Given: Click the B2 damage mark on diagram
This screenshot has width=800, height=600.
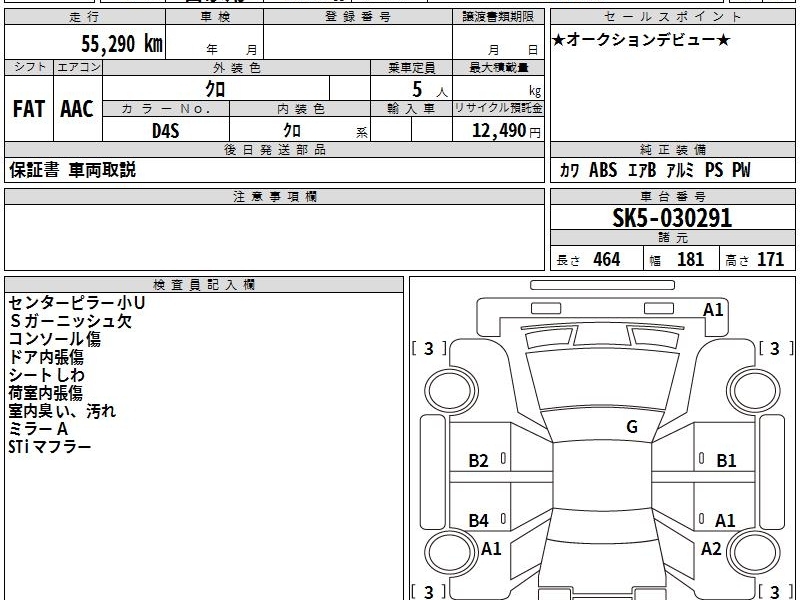Looking at the screenshot, I should click(x=478, y=461).
